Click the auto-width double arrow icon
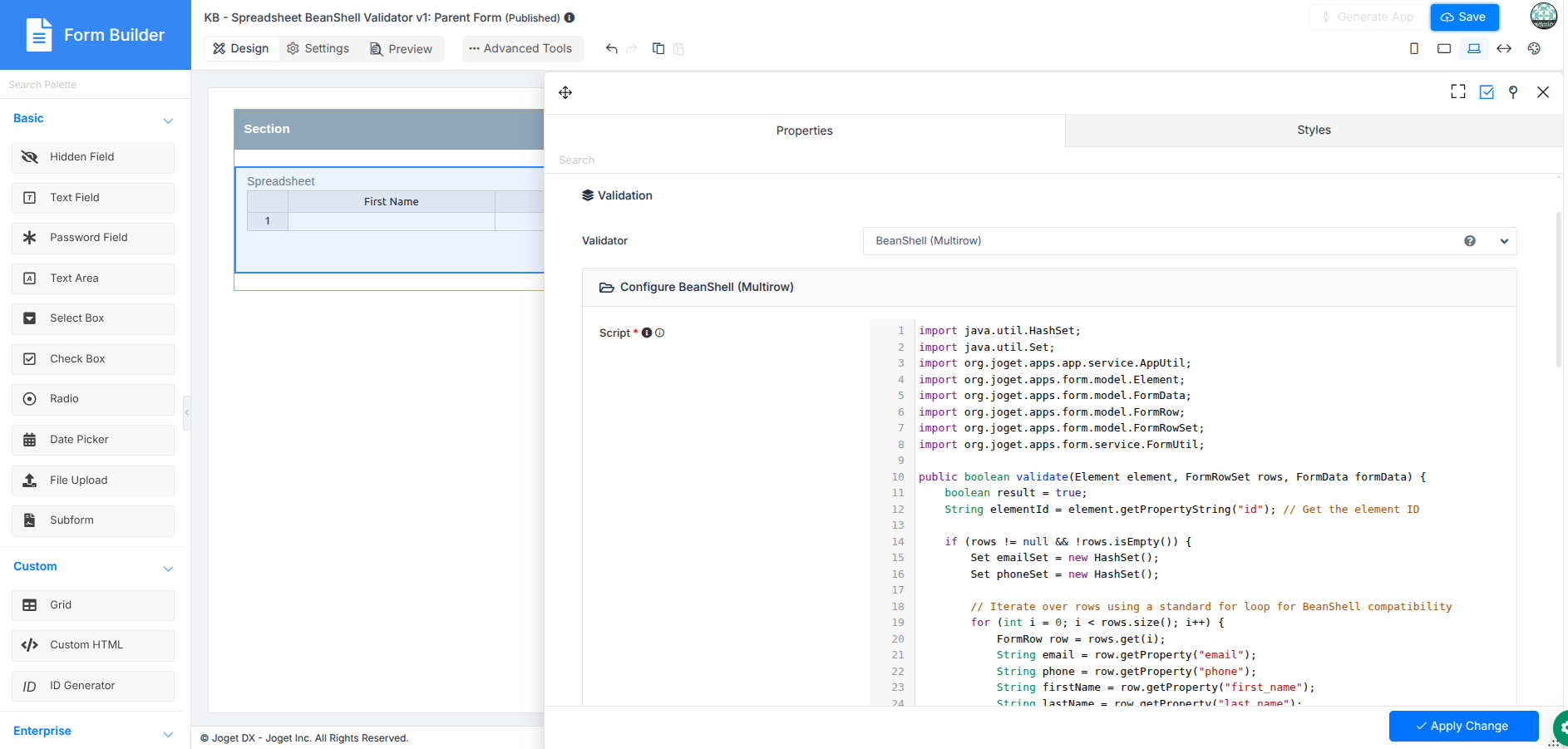This screenshot has width=1568, height=749. click(1504, 48)
